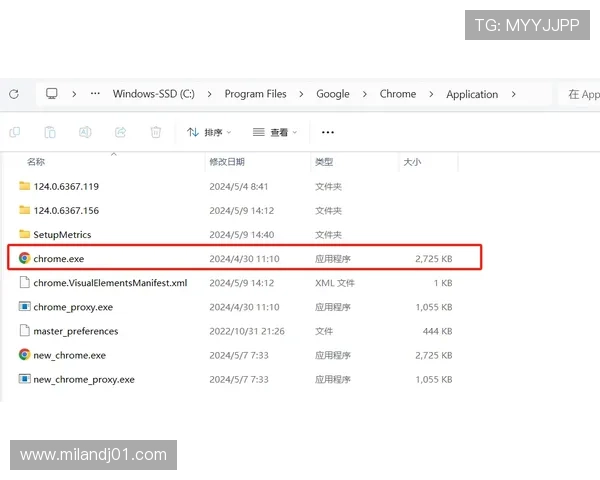Screen dimensions: 600x480
Task: Select chrome.VisualElementsManifest.xml file
Action: point(110,283)
